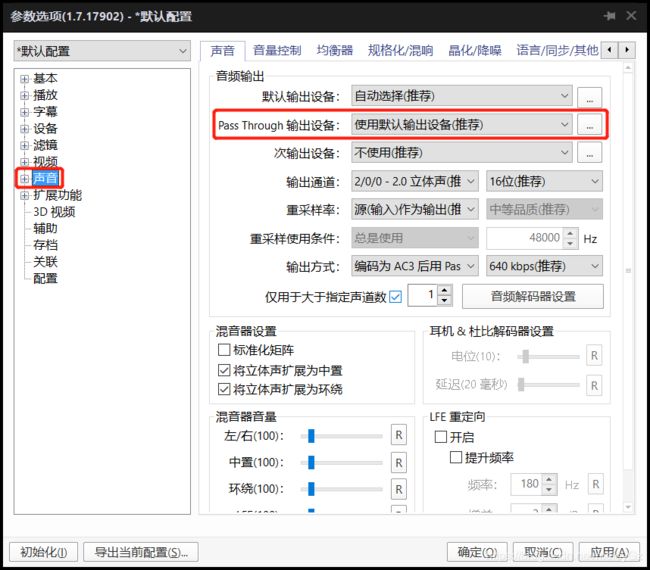The height and width of the screenshot is (570, 650).
Task: Click 确定(O) button
Action: (478, 552)
